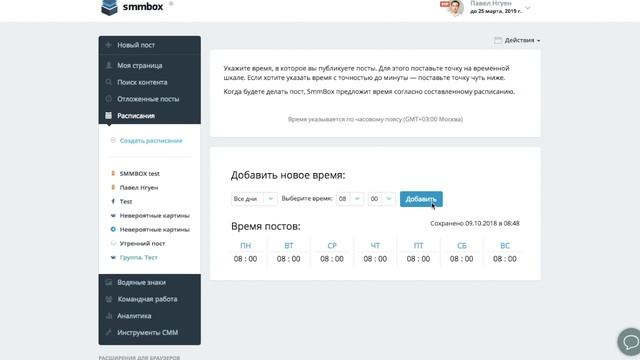Image resolution: width=640 pixels, height=360 pixels.
Task: Click the Создать расписание link
Action: click(x=151, y=140)
